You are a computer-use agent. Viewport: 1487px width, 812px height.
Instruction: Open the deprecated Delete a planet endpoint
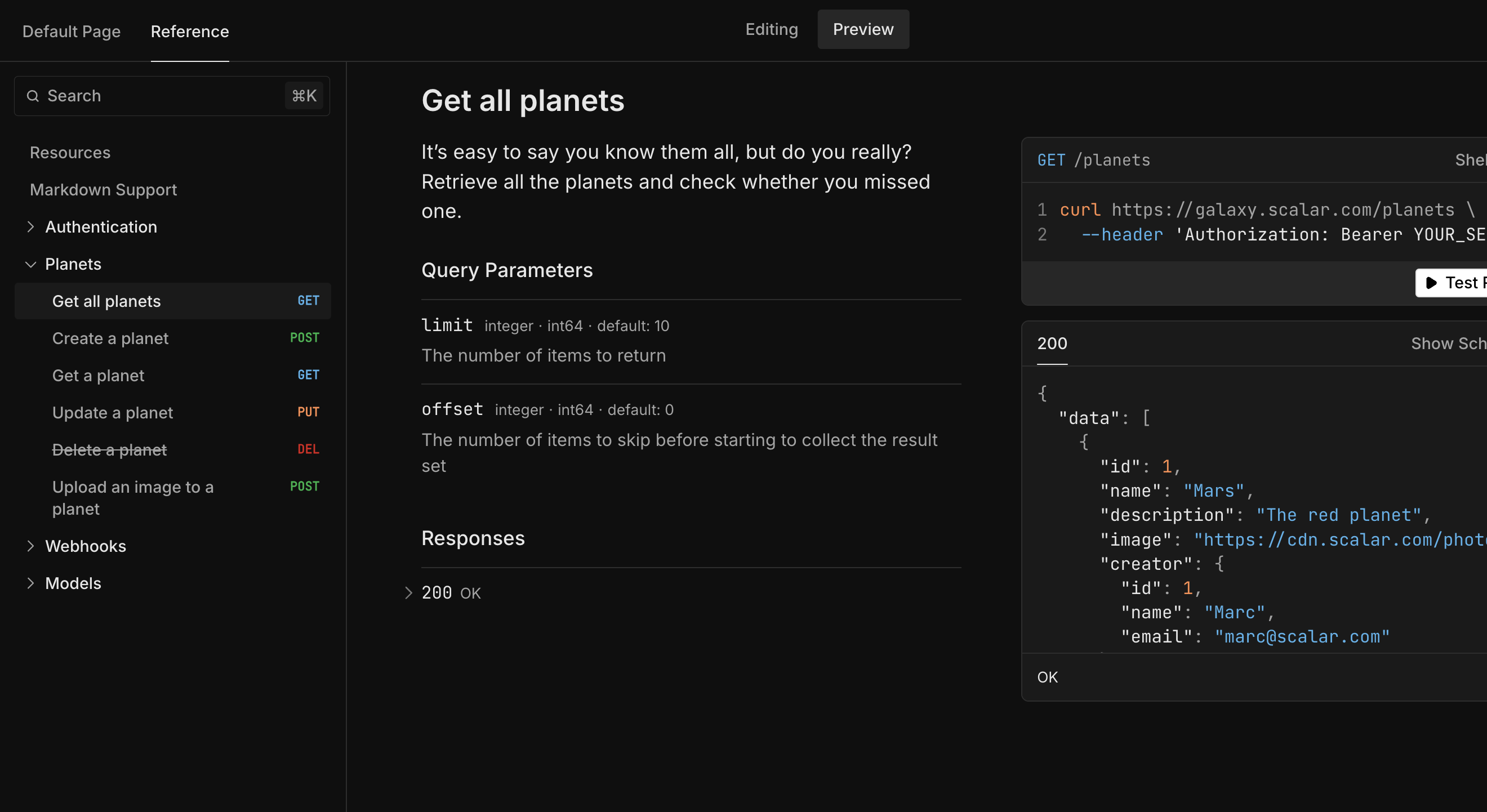click(172, 449)
